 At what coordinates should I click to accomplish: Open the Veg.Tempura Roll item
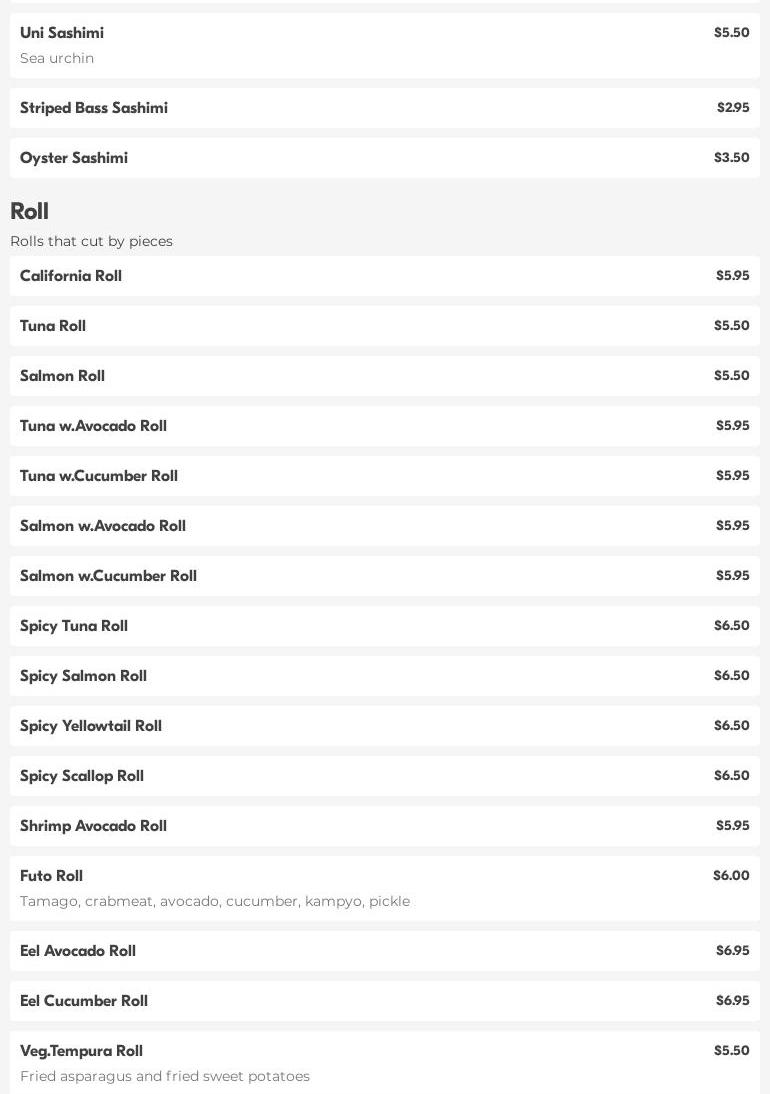click(384, 1062)
